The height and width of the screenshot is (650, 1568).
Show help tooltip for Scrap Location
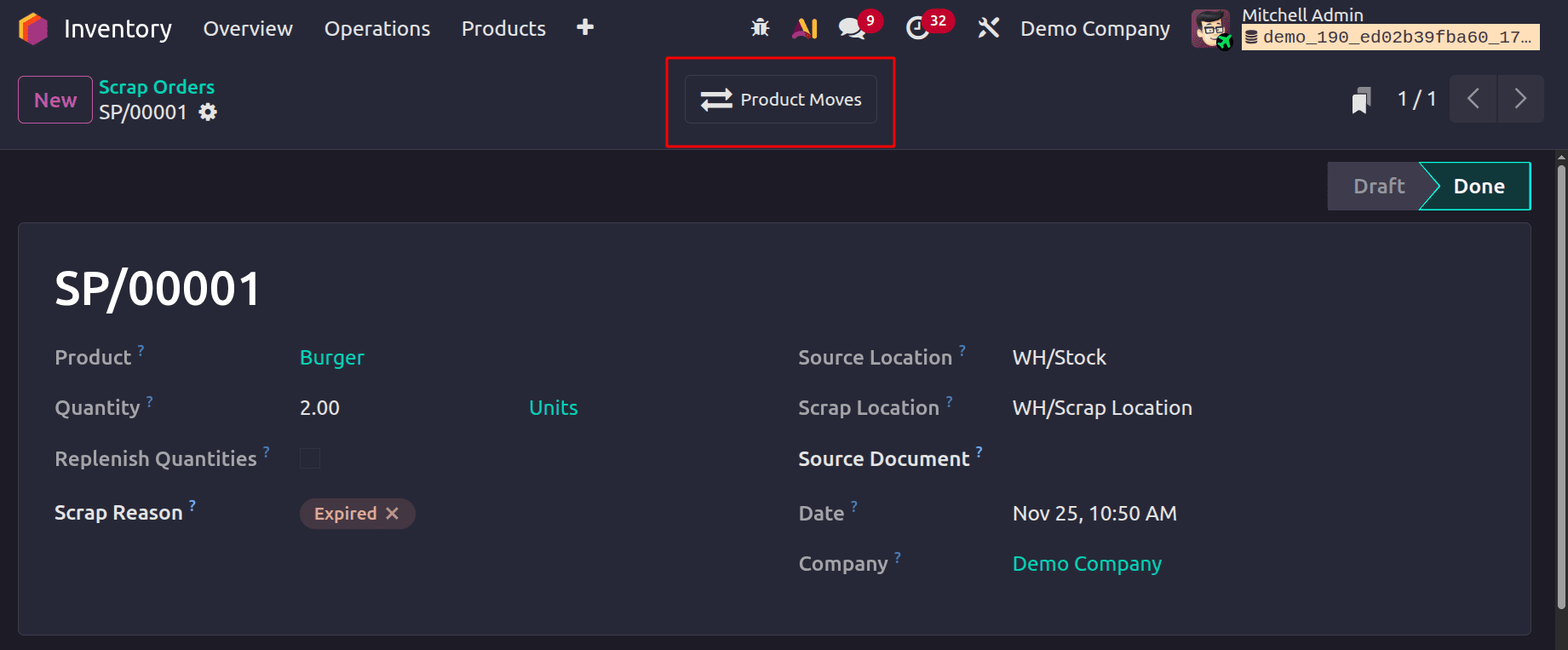(950, 400)
